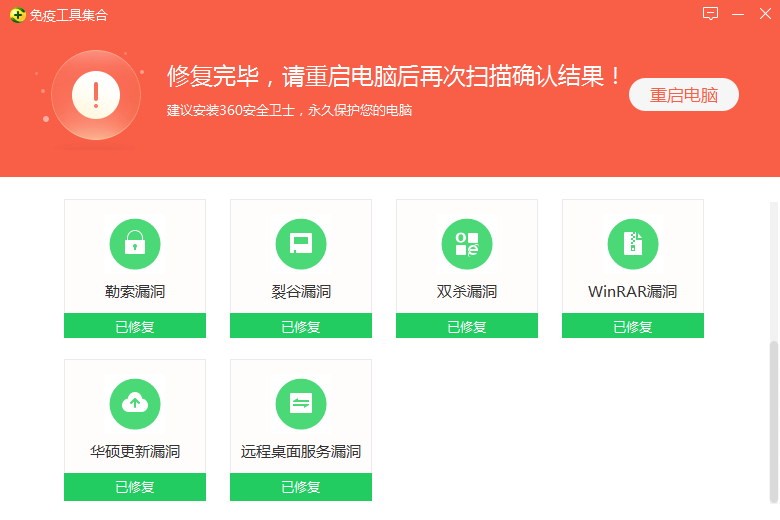
Task: Click the 免疫工具集合 window title
Action: click(x=68, y=15)
